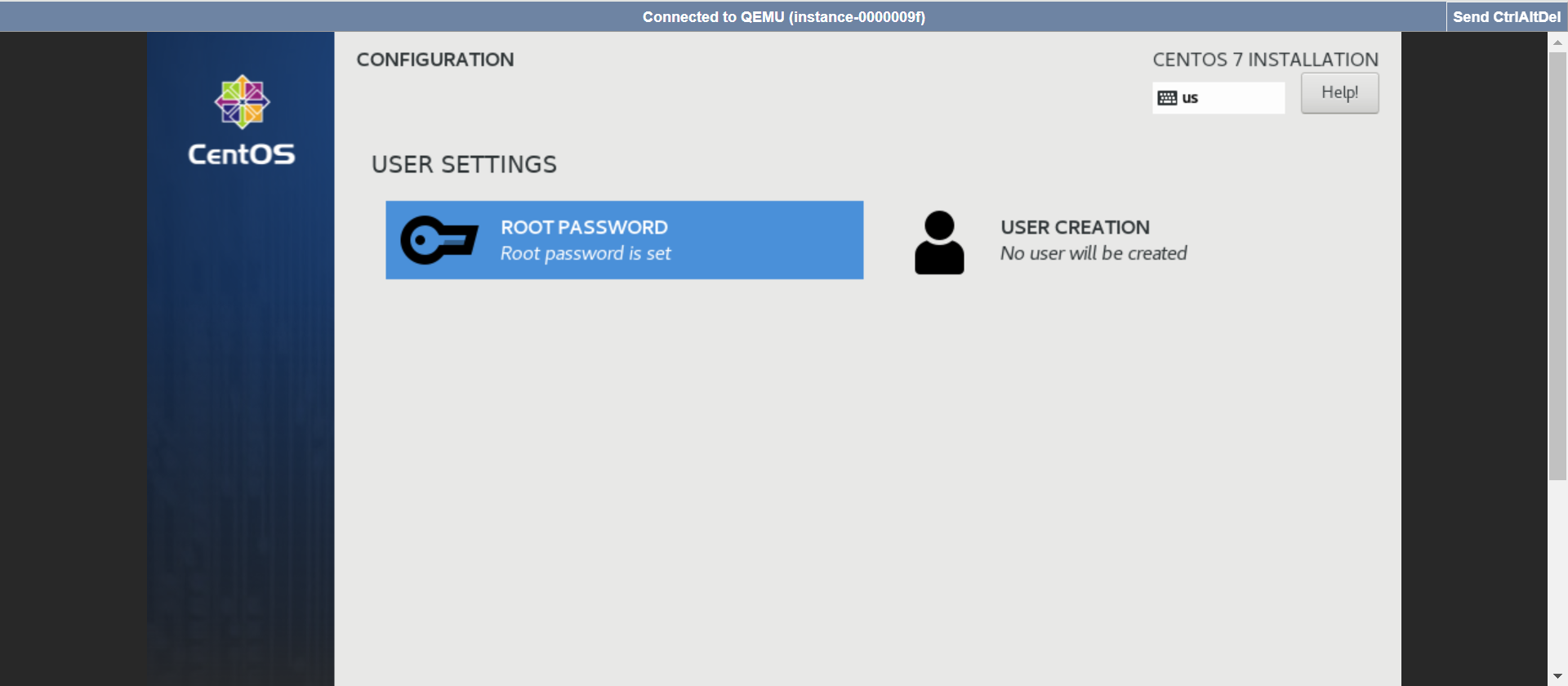1568x686 pixels.
Task: Click the 'No user will be created' status
Action: point(1094,254)
